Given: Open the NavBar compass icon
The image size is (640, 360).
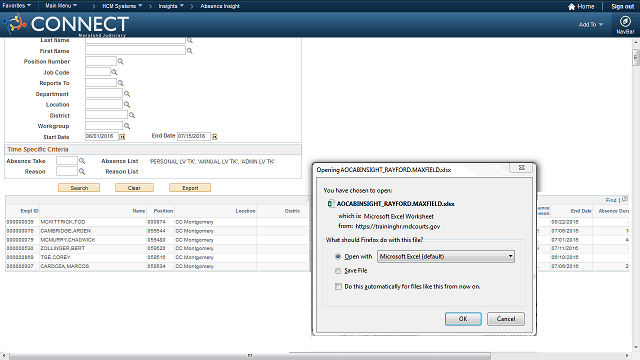Looking at the screenshot, I should pos(625,21).
